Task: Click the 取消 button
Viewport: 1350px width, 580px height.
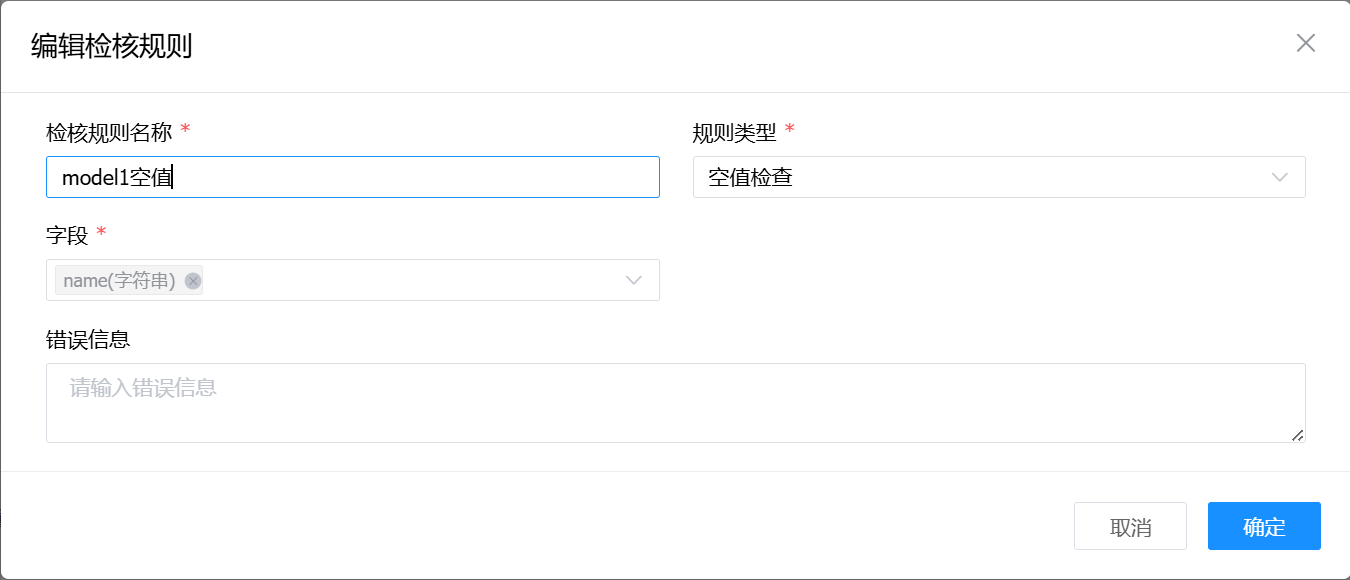Action: (x=1130, y=526)
